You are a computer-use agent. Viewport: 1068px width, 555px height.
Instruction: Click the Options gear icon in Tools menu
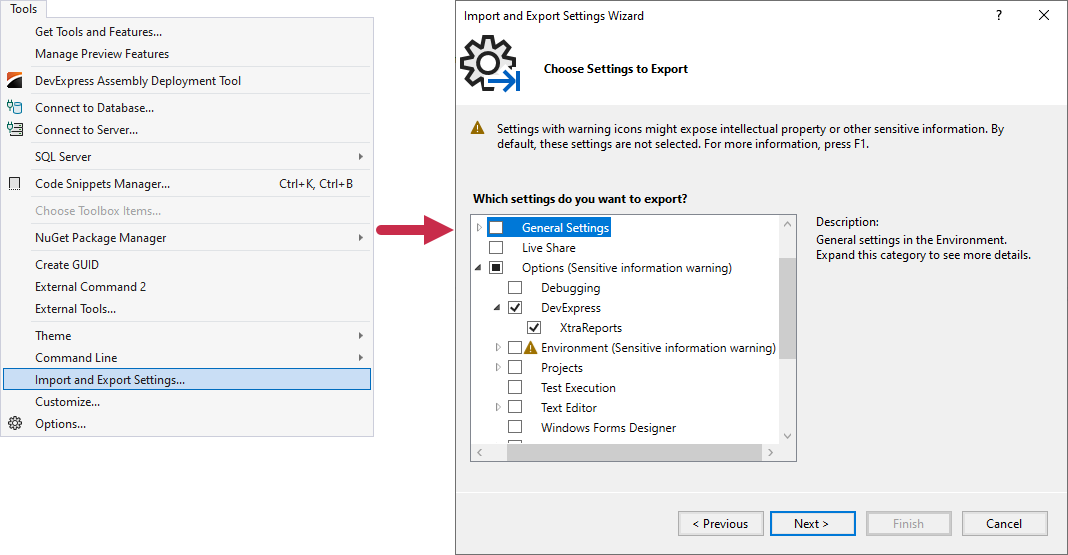pyautogui.click(x=15, y=424)
